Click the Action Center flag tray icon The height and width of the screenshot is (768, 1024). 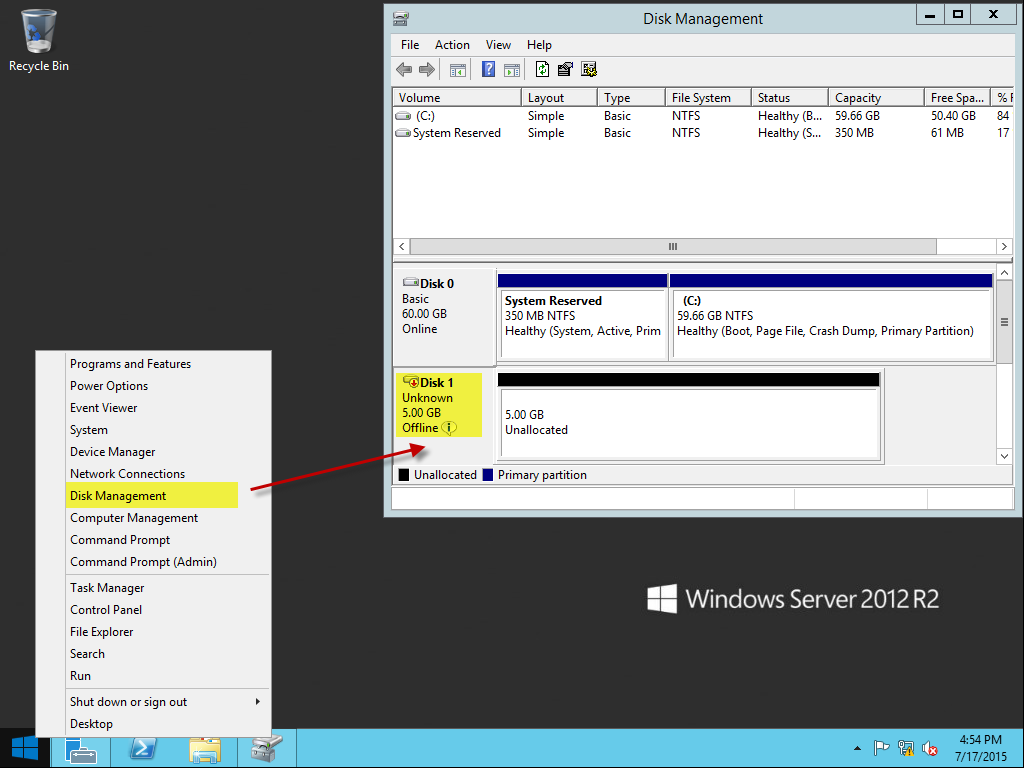(x=881, y=748)
